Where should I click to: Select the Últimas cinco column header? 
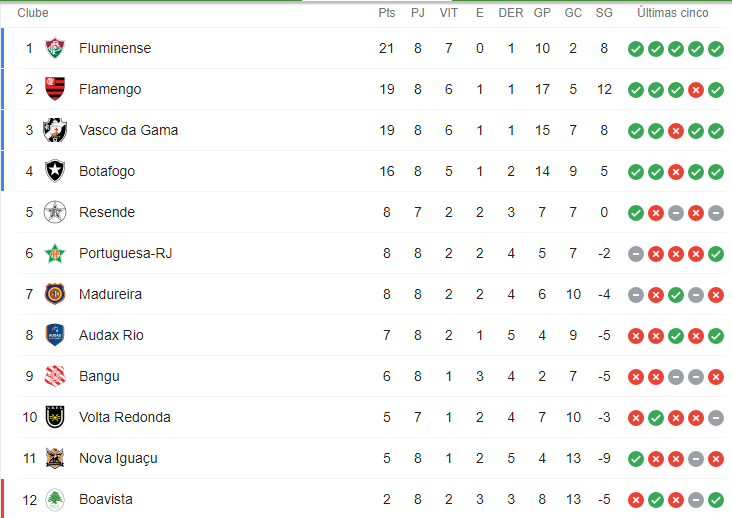[673, 13]
